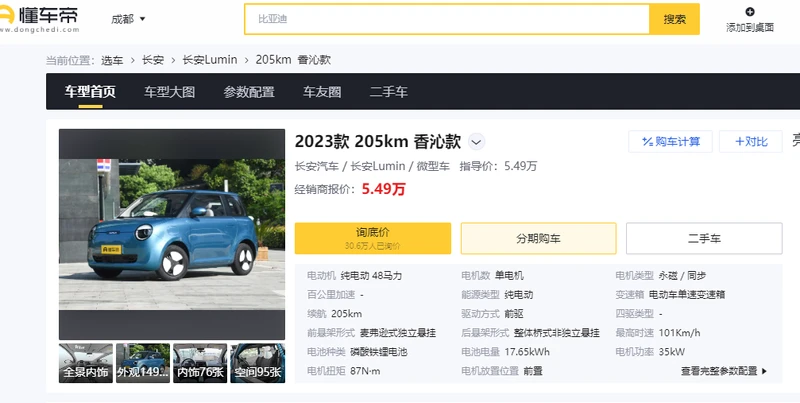Screen dimensions: 800x403
Task: Click the 纯电动 48马力 motor spec
Action: (x=371, y=276)
